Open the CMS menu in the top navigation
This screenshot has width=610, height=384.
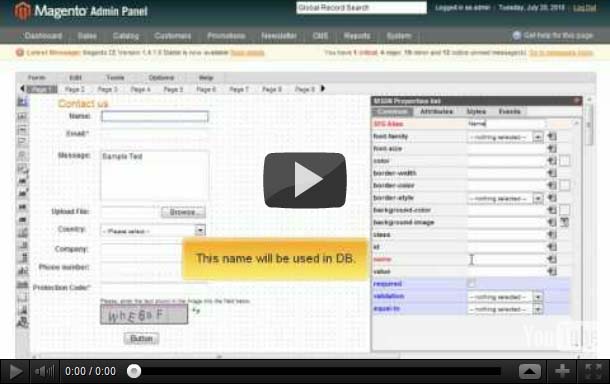tap(320, 36)
